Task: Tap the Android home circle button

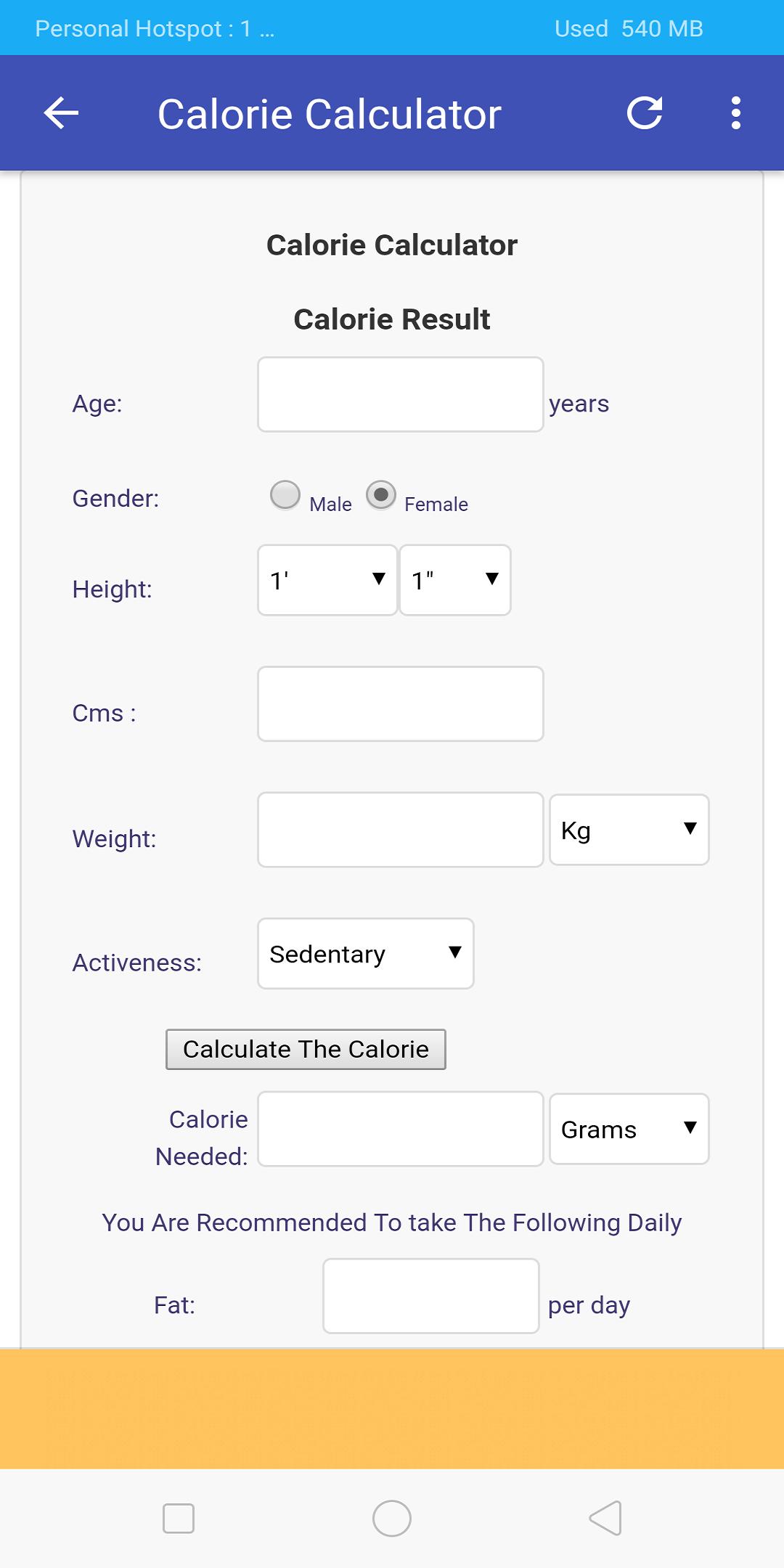Action: pyautogui.click(x=392, y=1518)
